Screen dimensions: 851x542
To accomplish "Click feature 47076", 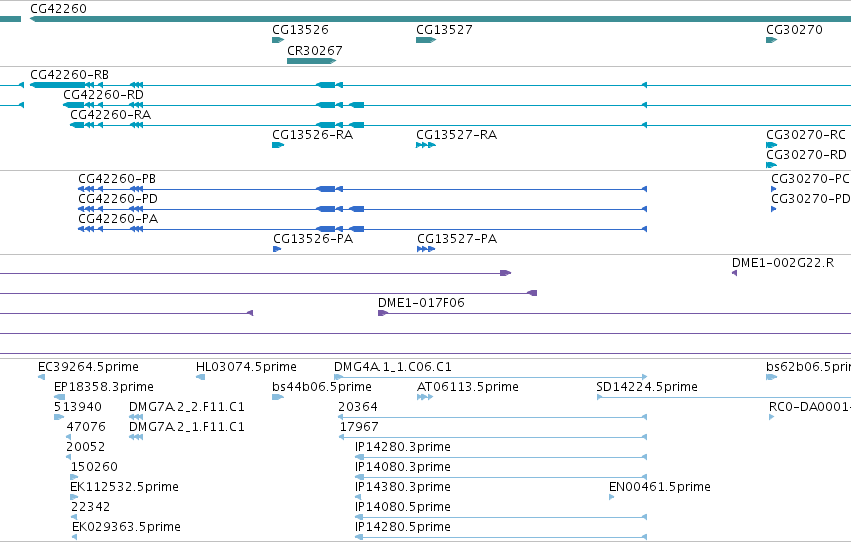I will [x=69, y=437].
